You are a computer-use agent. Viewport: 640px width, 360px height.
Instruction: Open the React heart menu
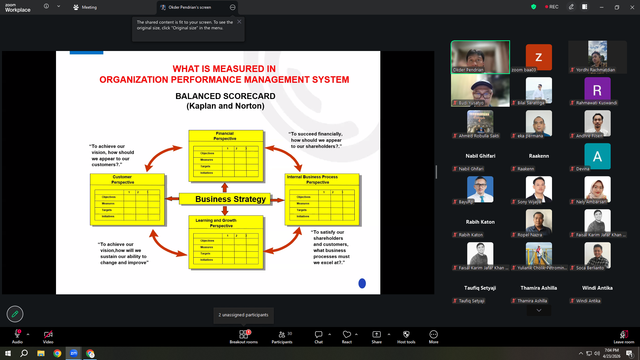(x=347, y=337)
